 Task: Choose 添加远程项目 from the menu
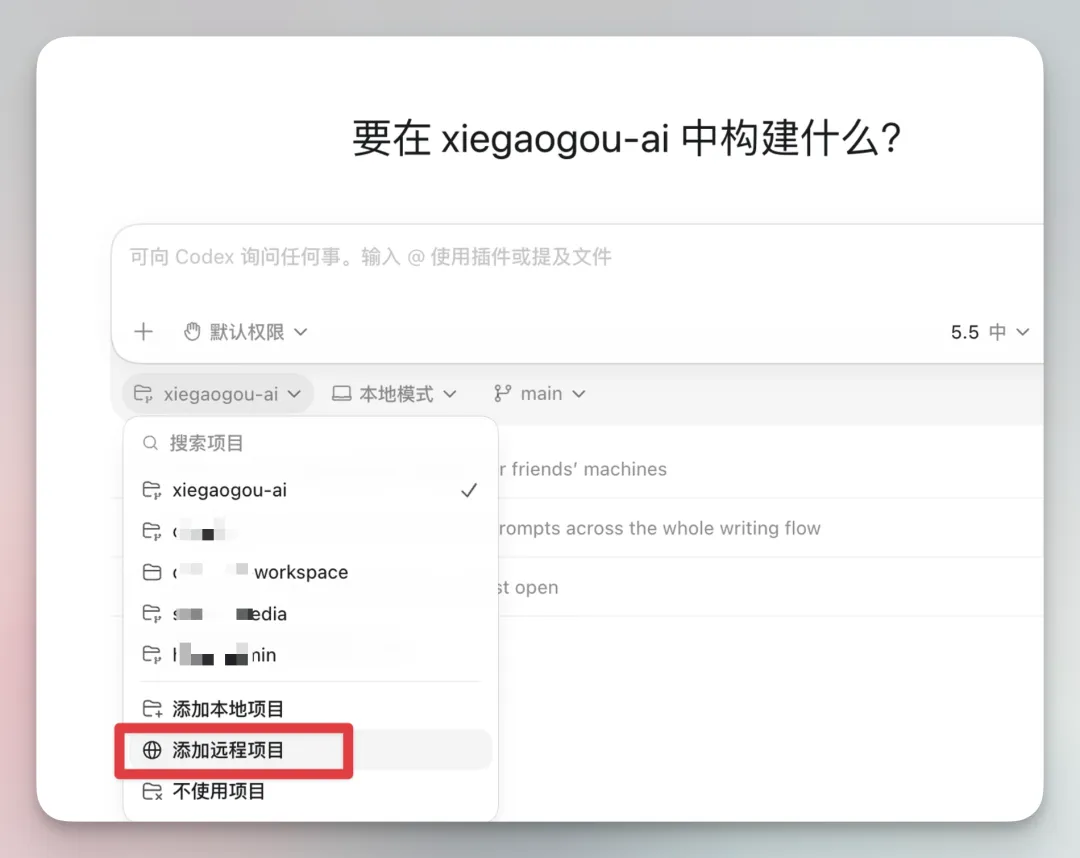pyautogui.click(x=311, y=750)
